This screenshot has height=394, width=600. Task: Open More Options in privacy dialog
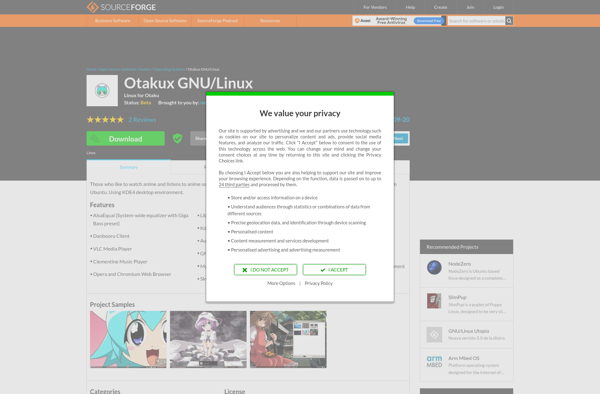click(281, 283)
